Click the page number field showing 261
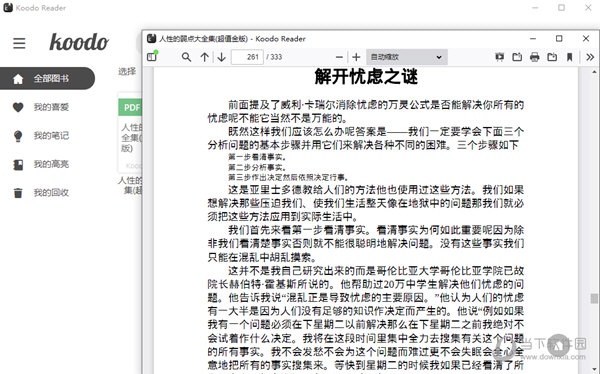Image resolution: width=600 pixels, height=374 pixels. (x=247, y=57)
